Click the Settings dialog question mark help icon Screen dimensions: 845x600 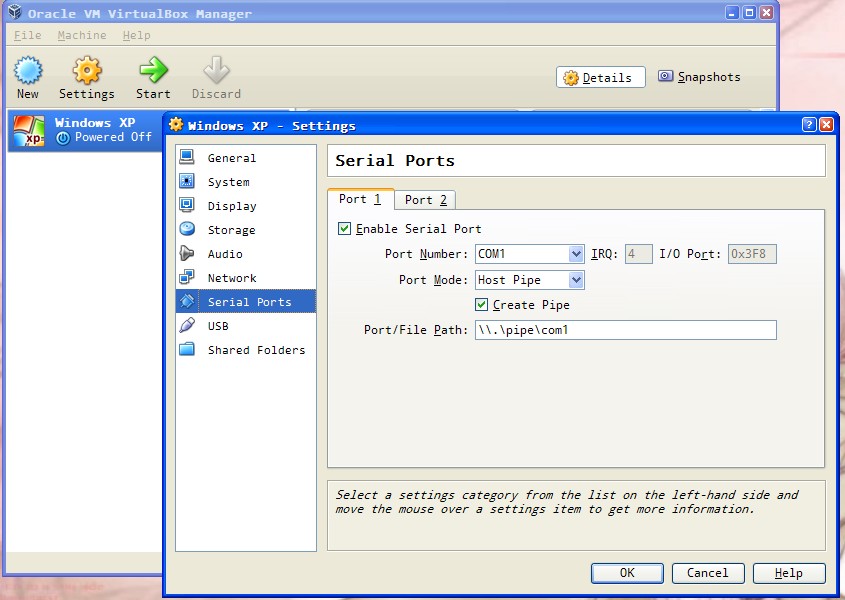pos(809,125)
